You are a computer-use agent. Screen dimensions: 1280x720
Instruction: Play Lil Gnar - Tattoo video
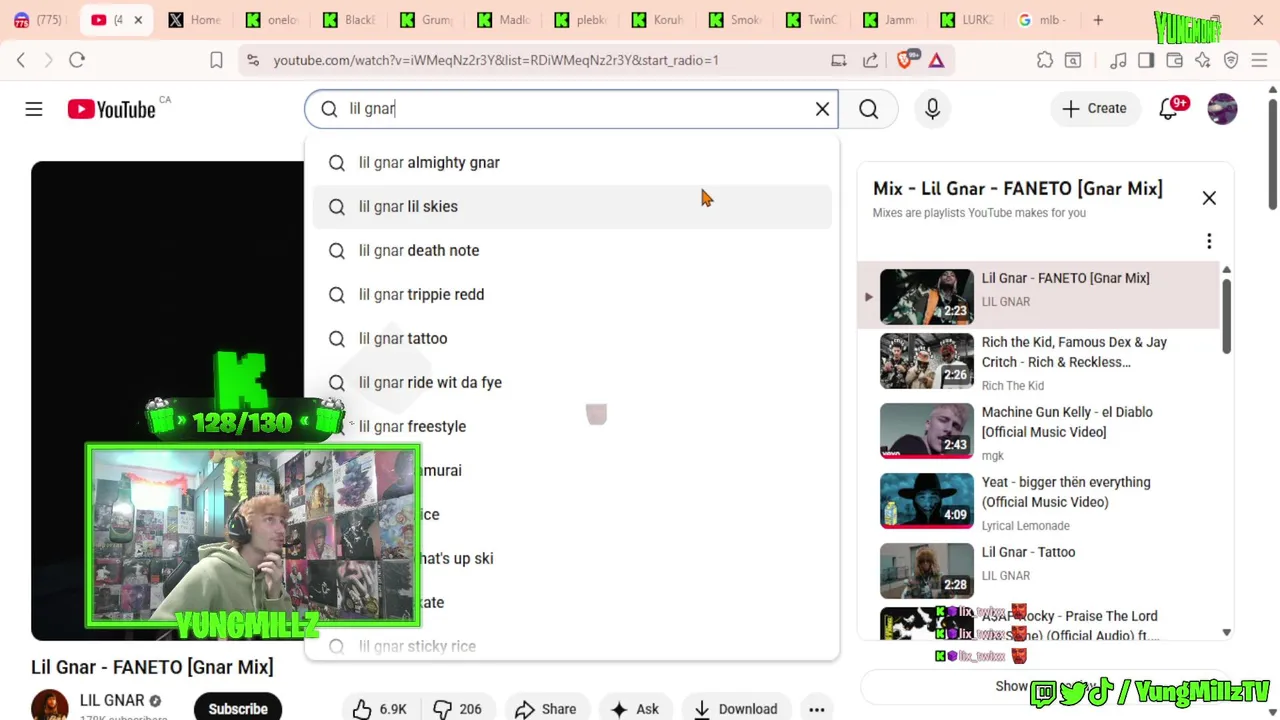tap(1040, 571)
